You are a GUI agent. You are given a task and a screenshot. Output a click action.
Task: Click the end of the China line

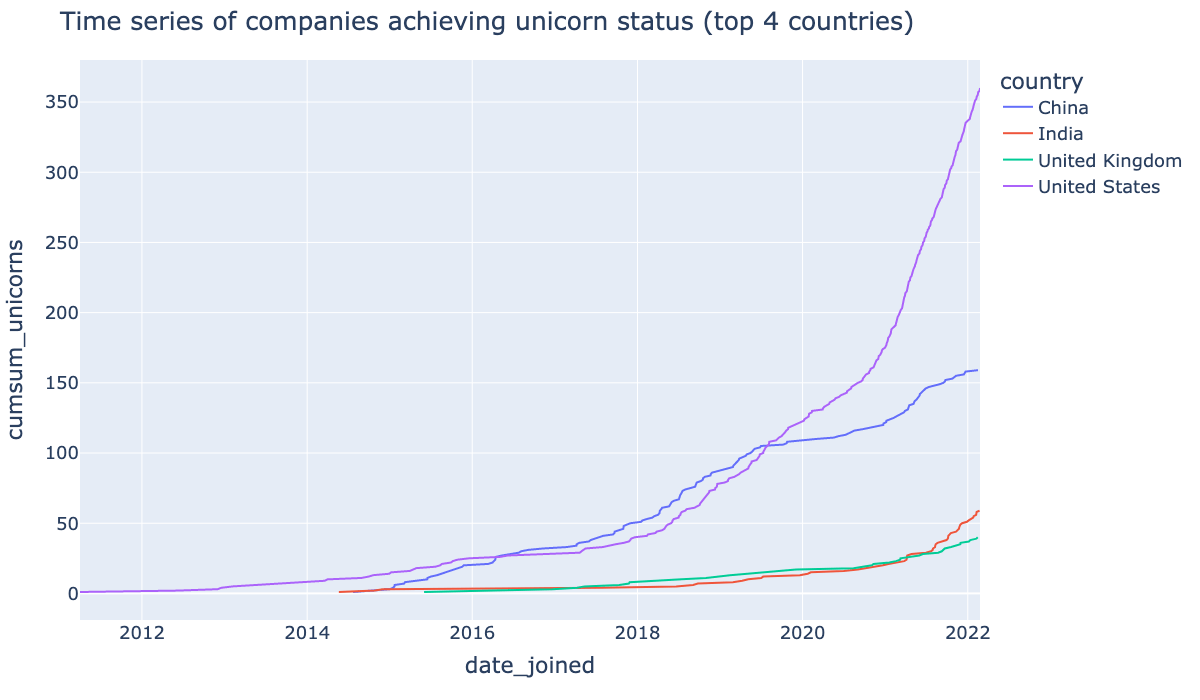(x=977, y=370)
